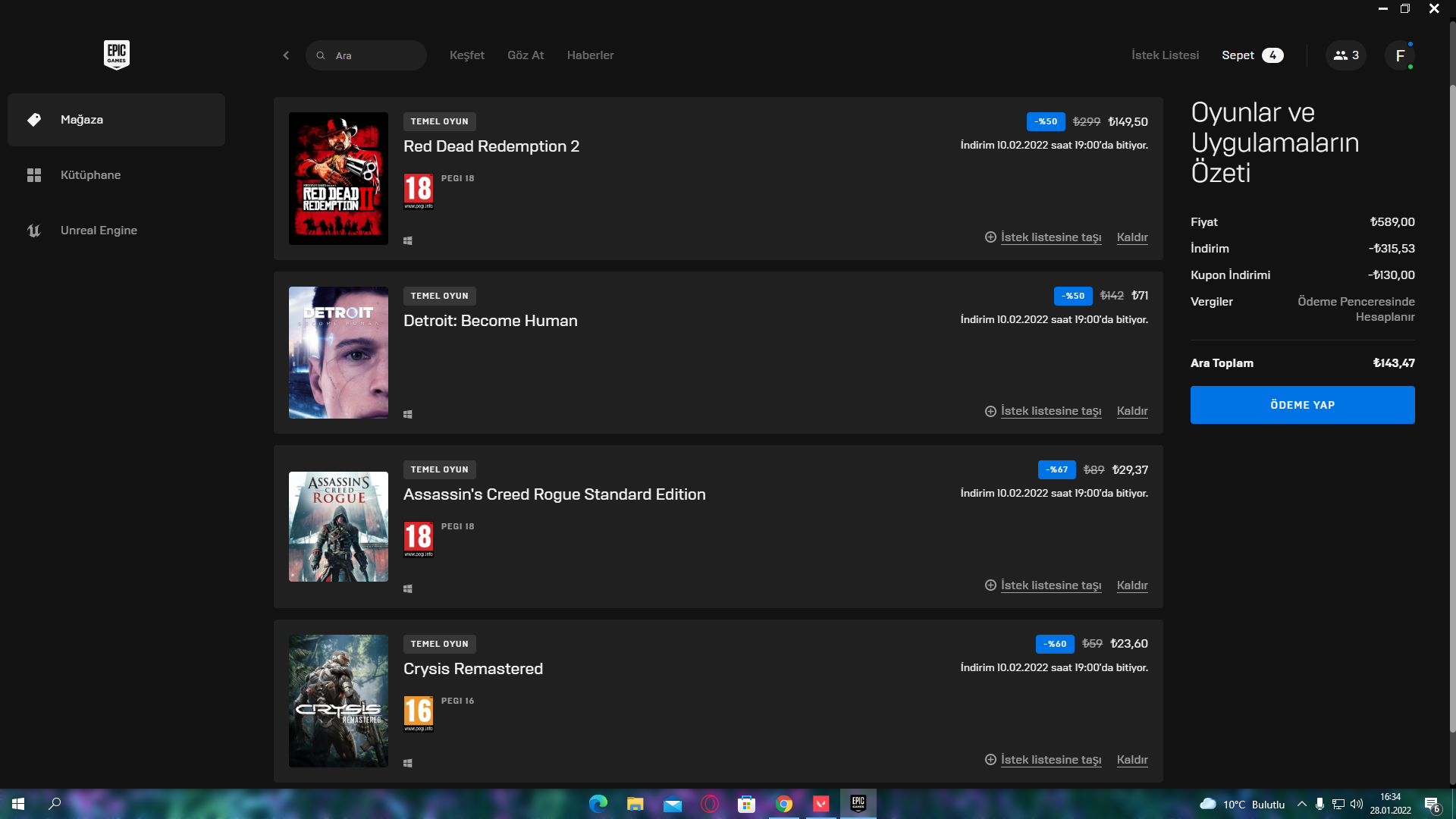This screenshot has width=1456, height=819.
Task: Click the vertical scrollbar on the right
Action: click(x=1451, y=409)
